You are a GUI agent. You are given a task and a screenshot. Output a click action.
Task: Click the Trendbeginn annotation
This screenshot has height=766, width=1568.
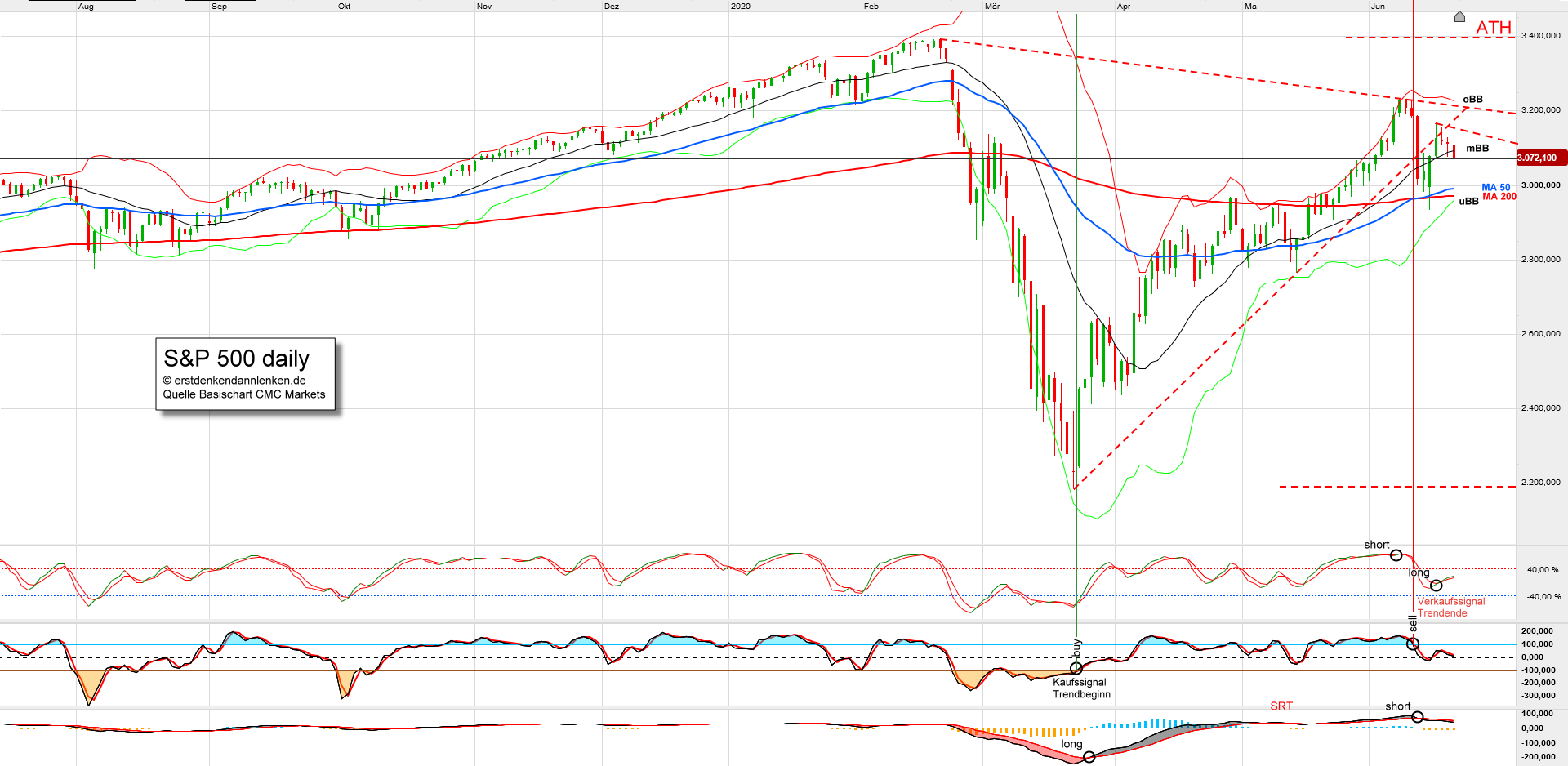(x=1081, y=695)
